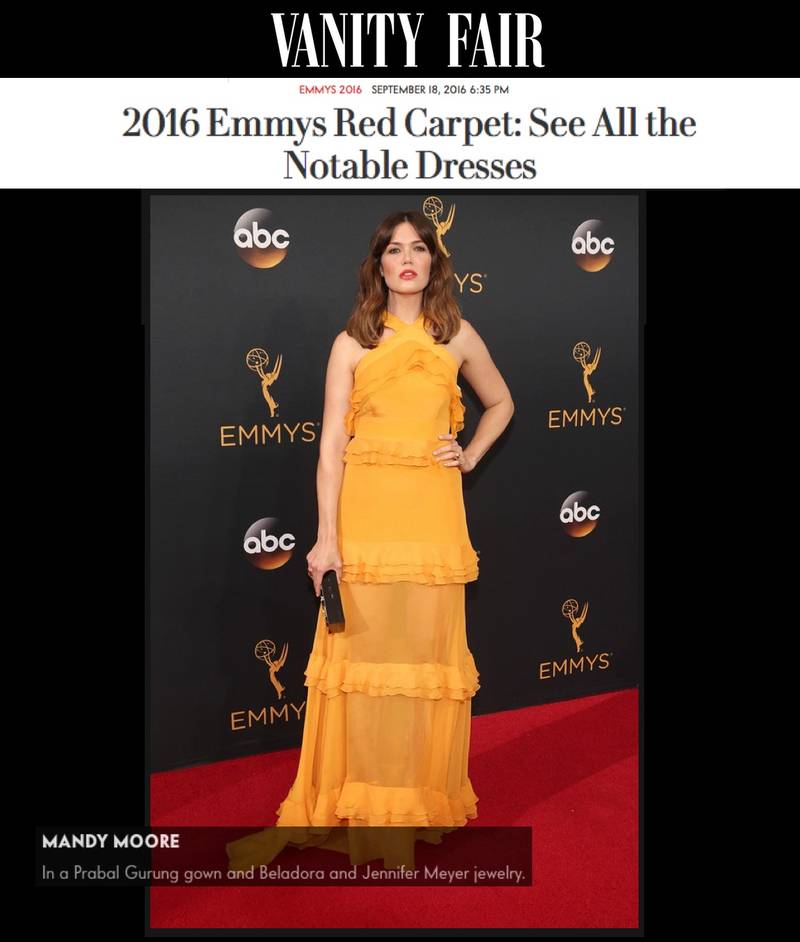The image size is (800, 942).
Task: Click the lower-right Emmy statuette logo
Action: tap(576, 625)
